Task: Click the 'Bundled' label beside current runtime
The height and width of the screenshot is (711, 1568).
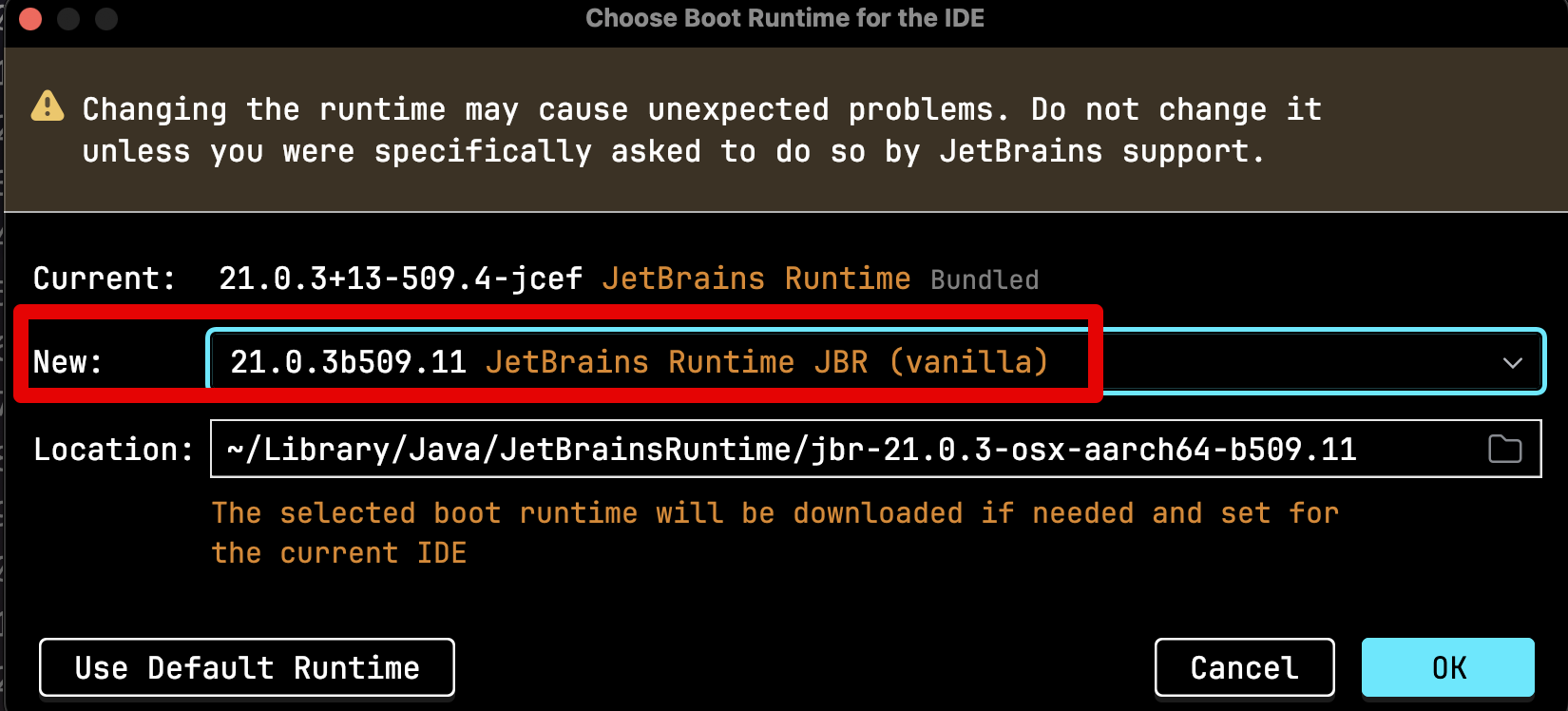Action: tap(985, 279)
